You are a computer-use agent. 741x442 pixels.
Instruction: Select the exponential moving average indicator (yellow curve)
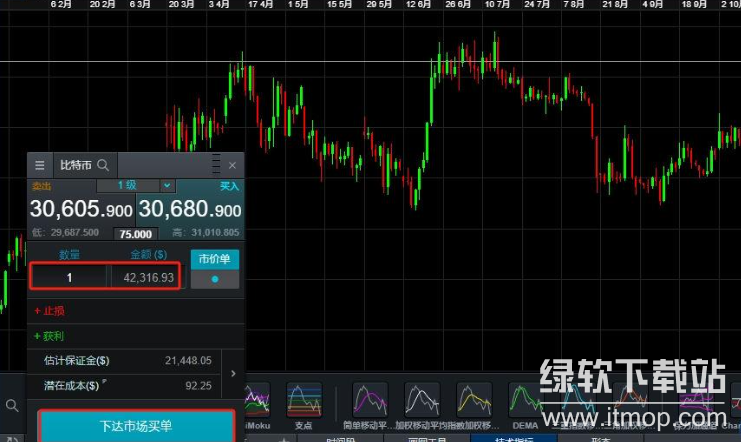coord(474,402)
